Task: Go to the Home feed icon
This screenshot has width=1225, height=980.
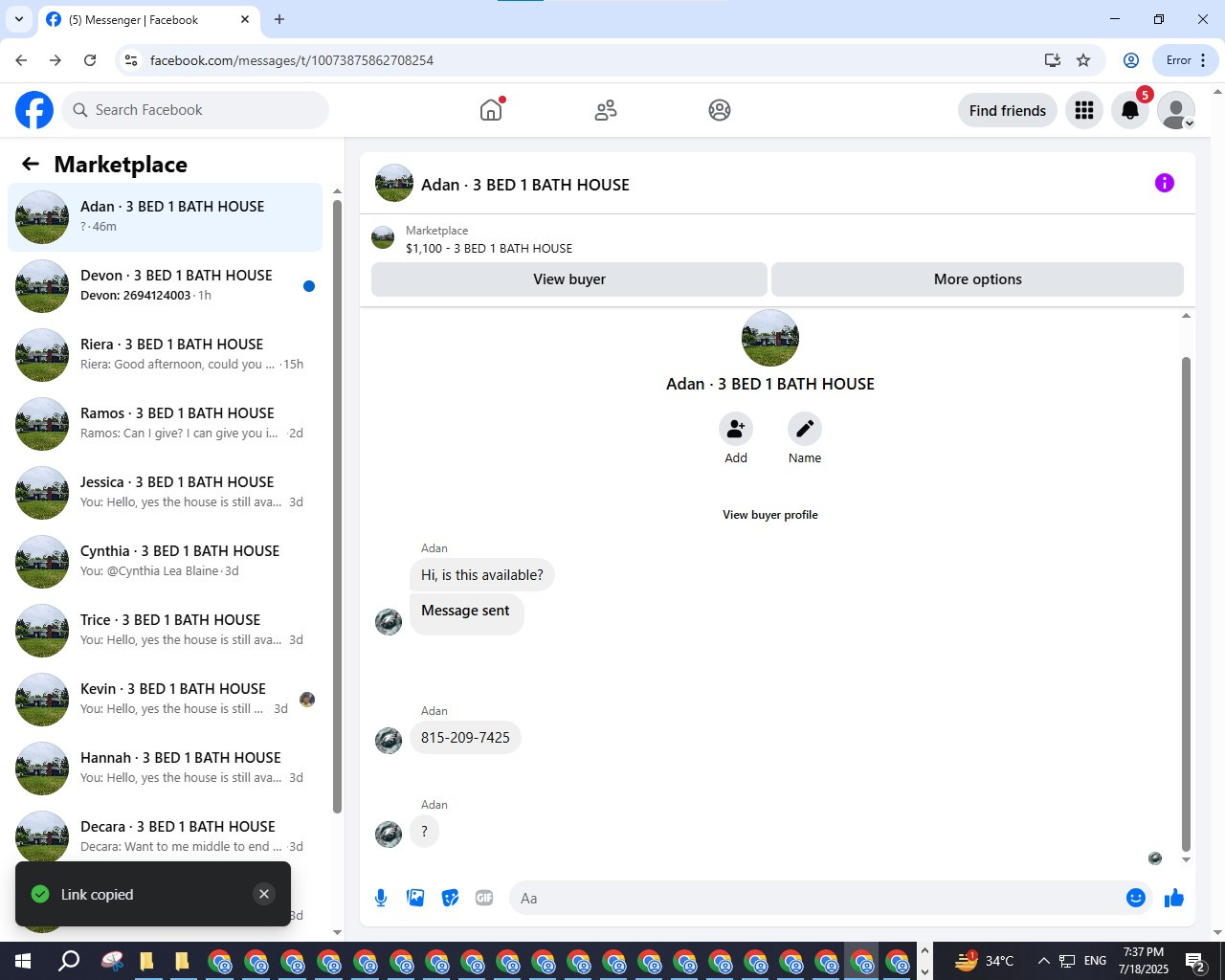Action: click(x=491, y=110)
